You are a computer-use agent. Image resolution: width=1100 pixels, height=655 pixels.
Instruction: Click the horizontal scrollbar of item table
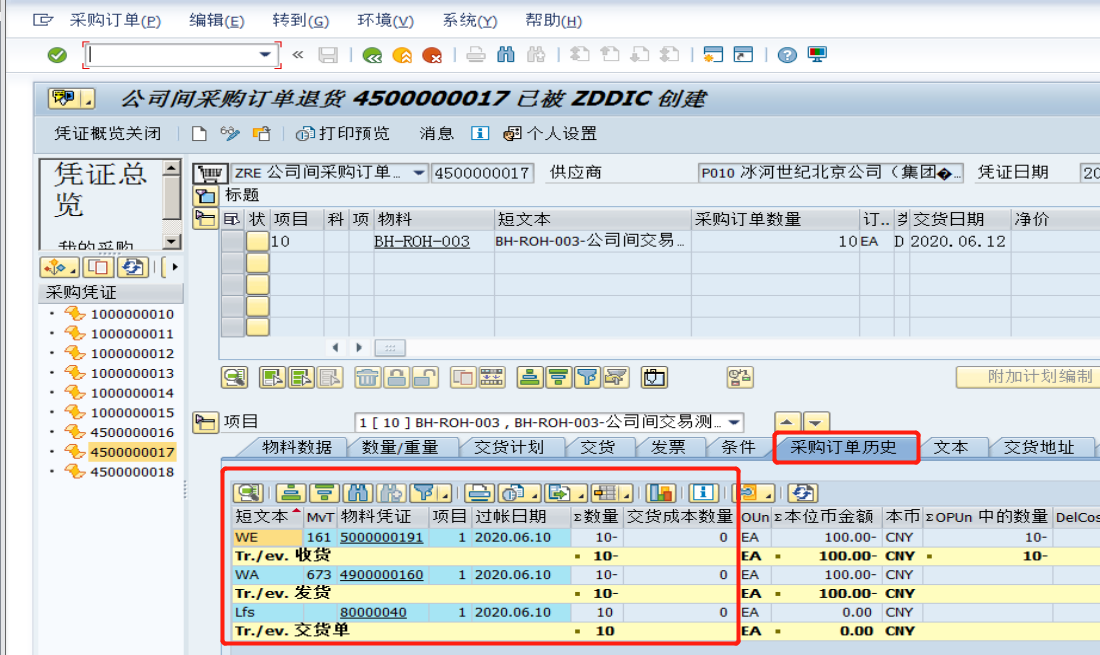[390, 348]
